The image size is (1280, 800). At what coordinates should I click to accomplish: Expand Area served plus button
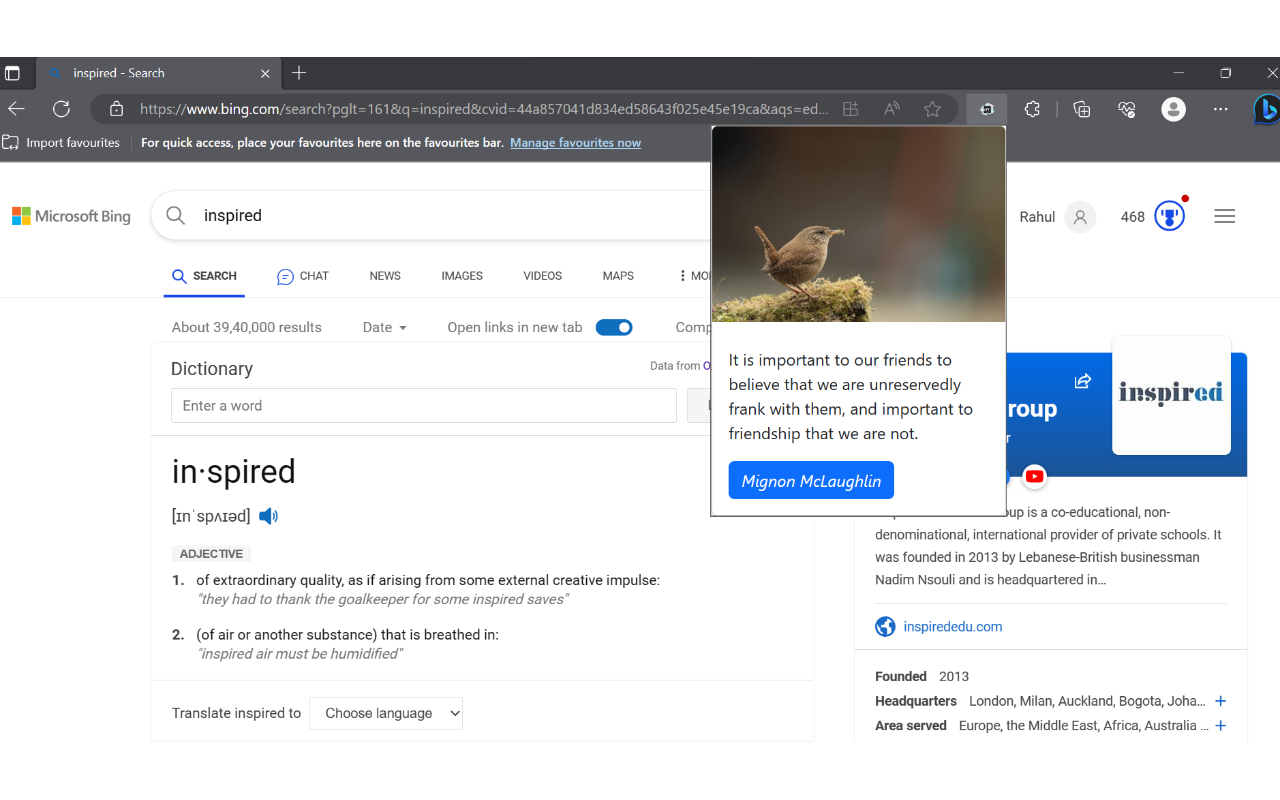coord(1220,726)
